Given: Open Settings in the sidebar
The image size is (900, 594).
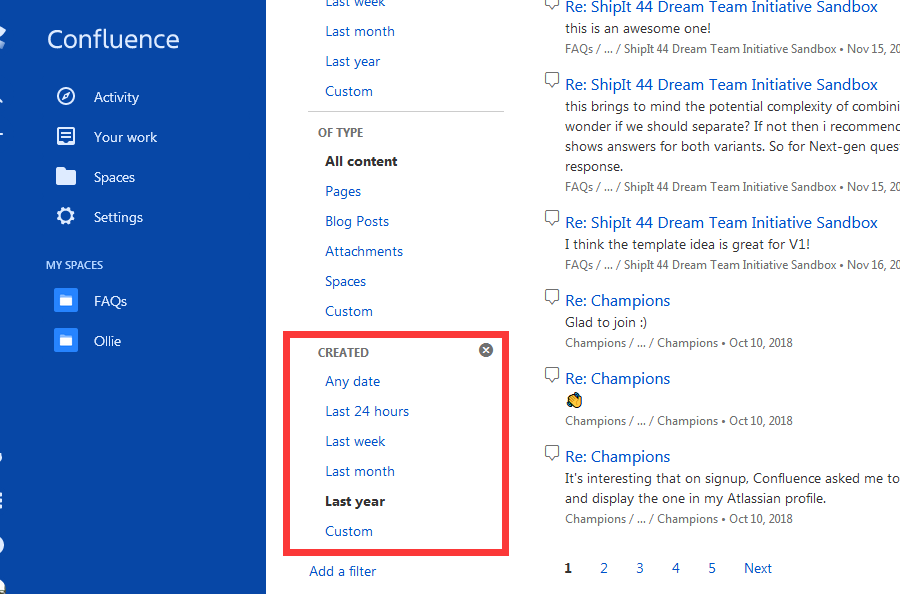Looking at the screenshot, I should coord(118,218).
